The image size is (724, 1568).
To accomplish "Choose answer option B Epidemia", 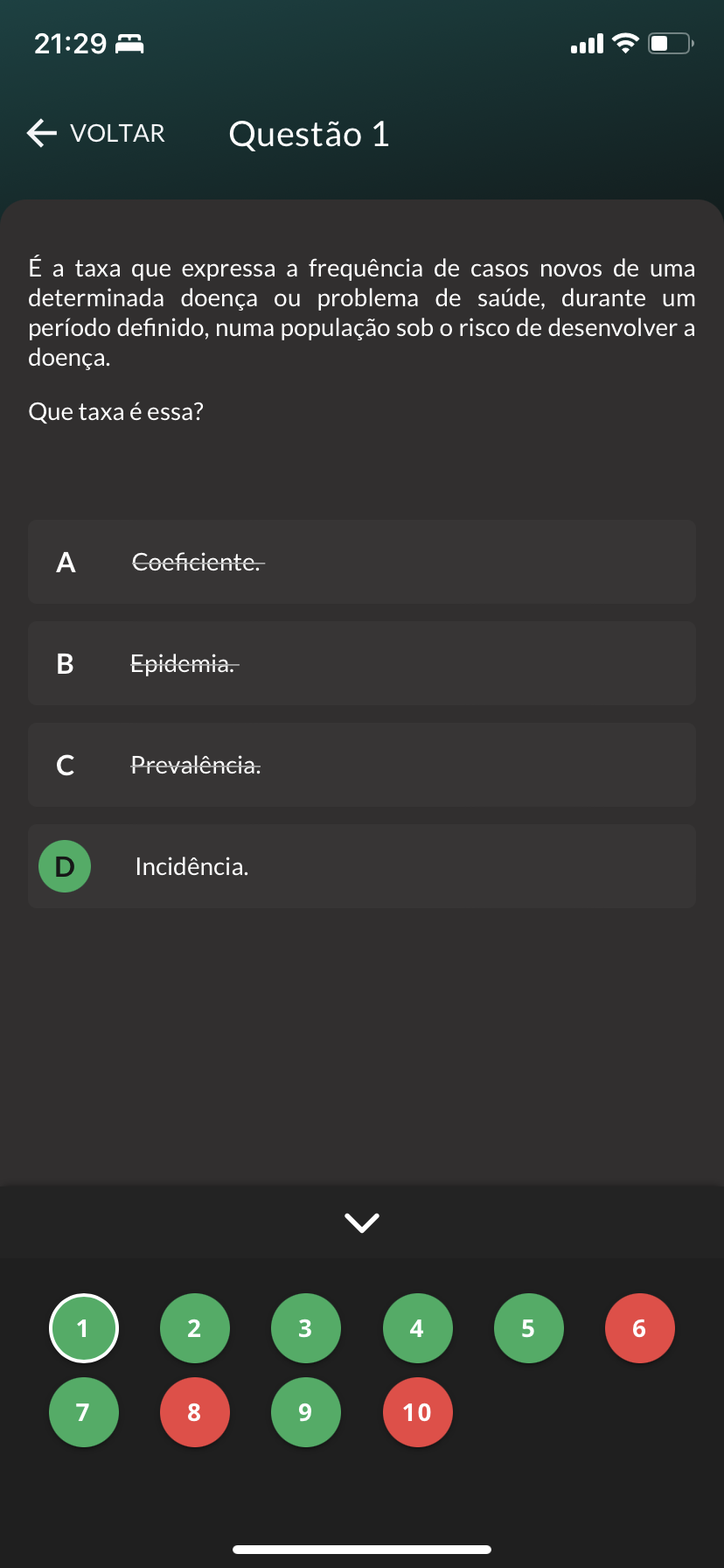I will 362,663.
